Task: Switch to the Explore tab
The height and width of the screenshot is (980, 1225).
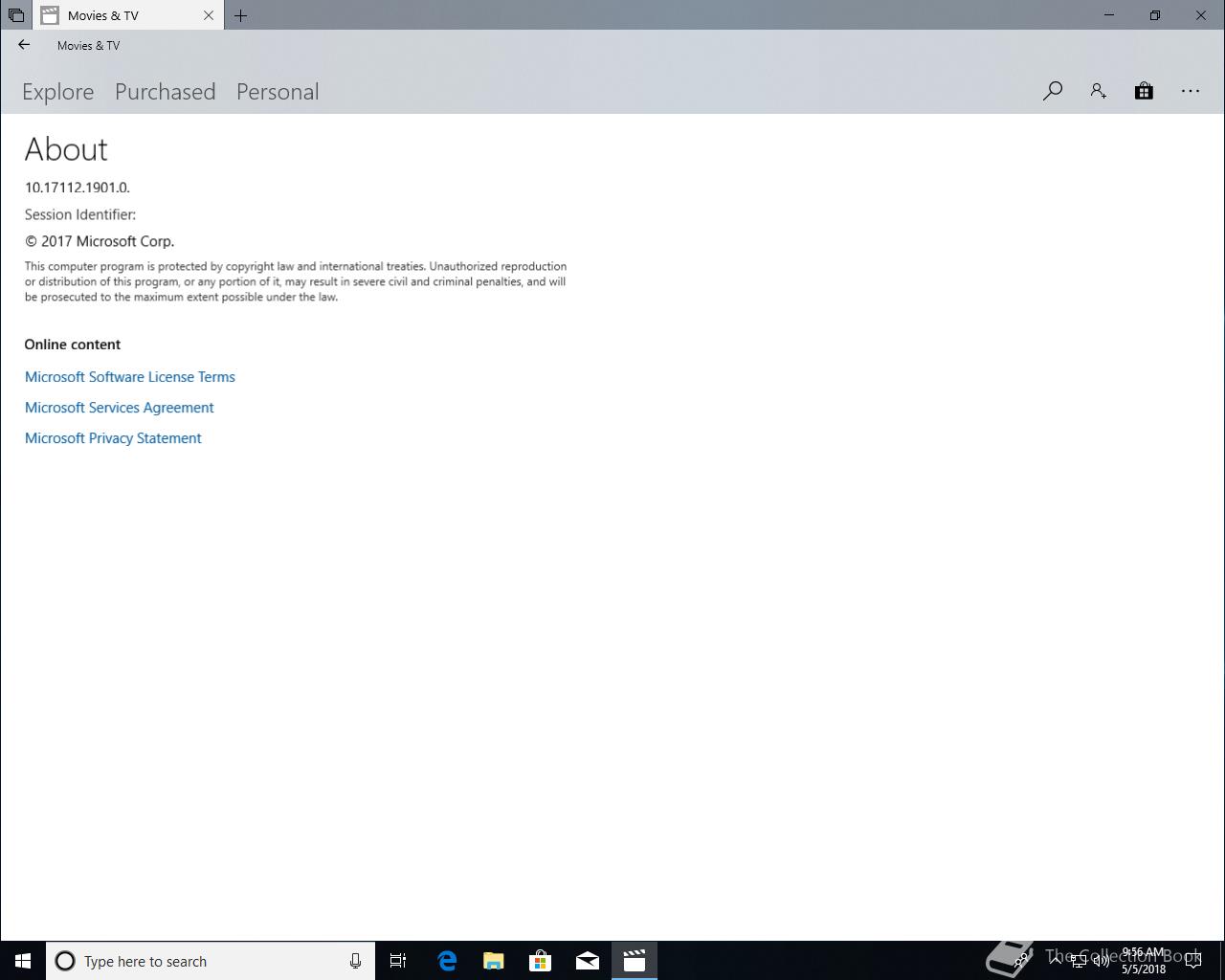Action: coord(58,92)
